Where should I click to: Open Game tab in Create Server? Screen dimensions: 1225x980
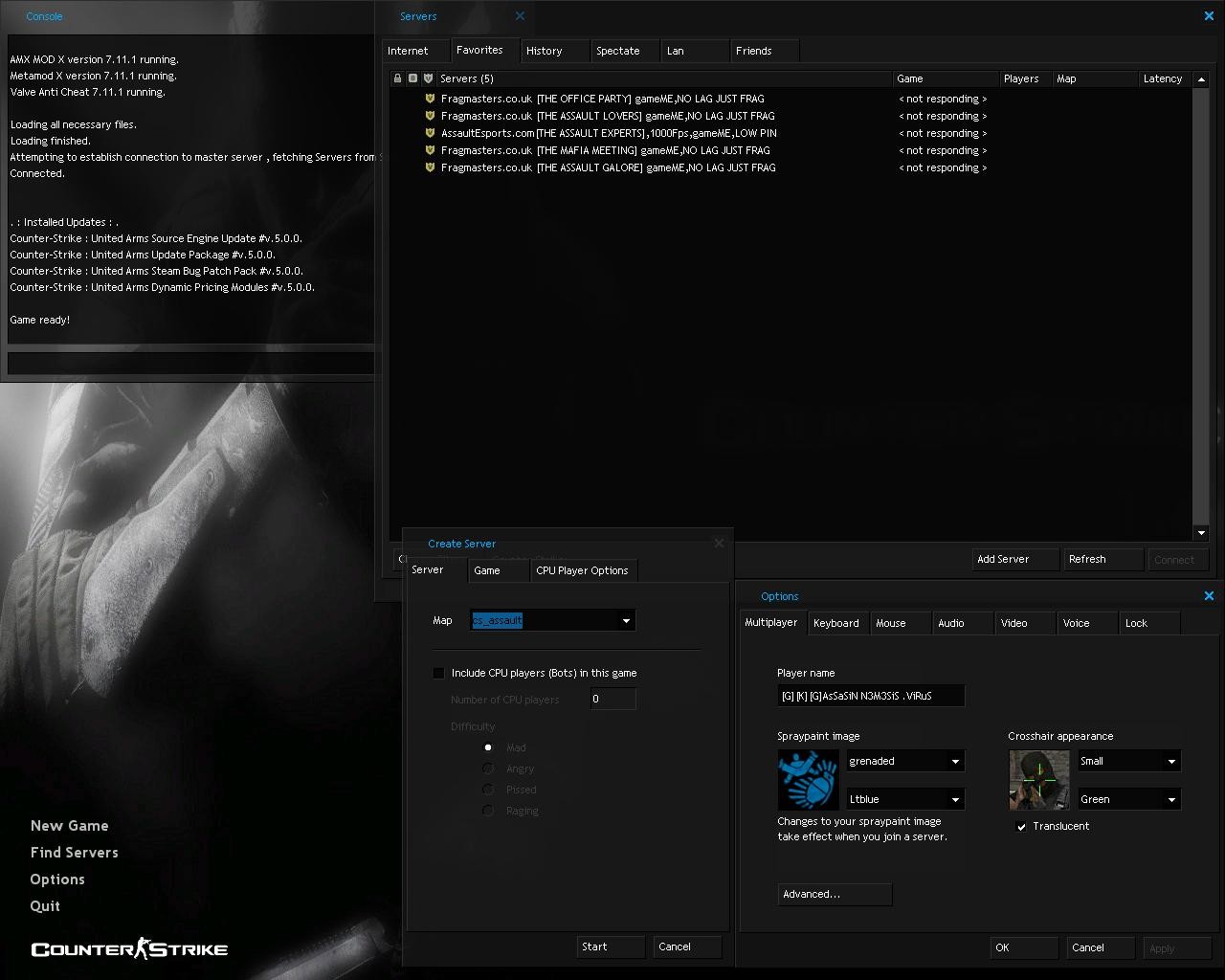click(x=499, y=570)
